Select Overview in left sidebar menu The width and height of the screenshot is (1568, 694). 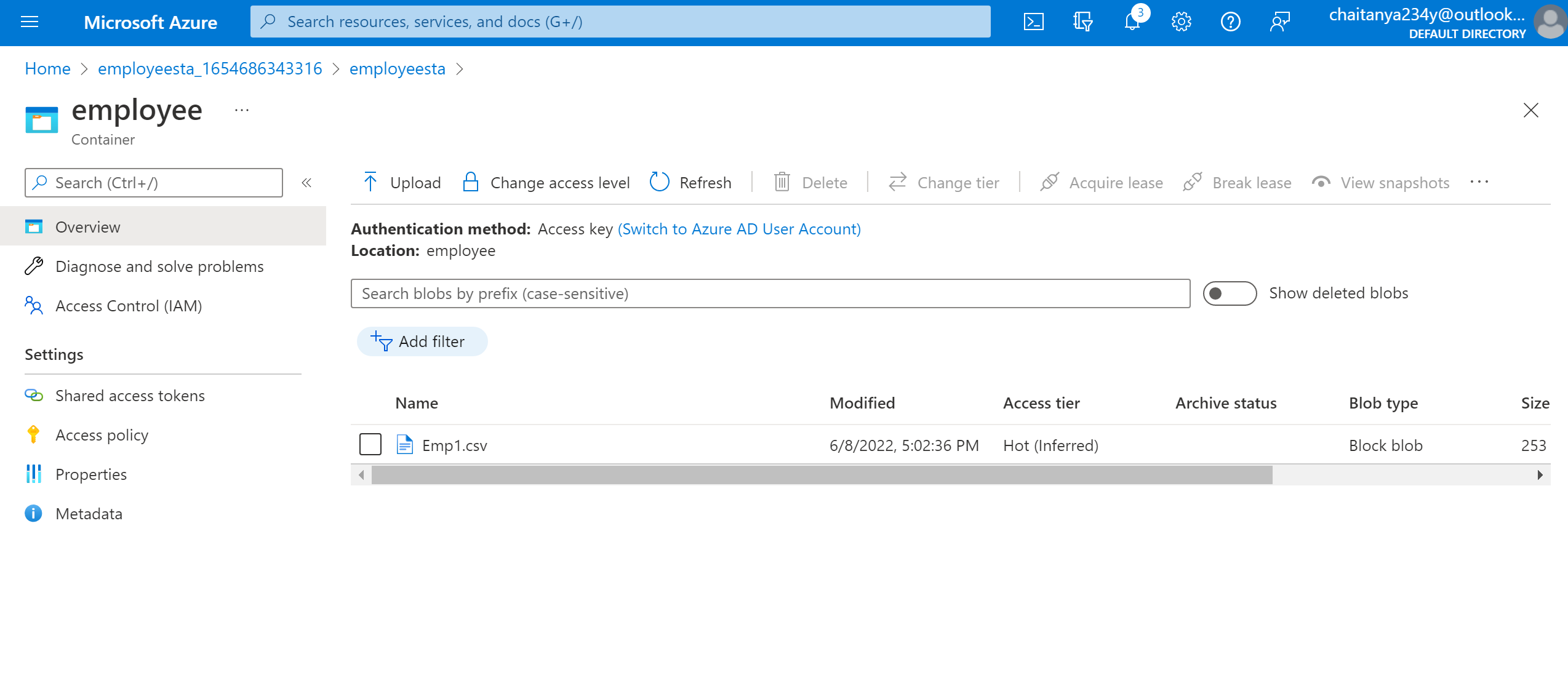click(x=88, y=226)
